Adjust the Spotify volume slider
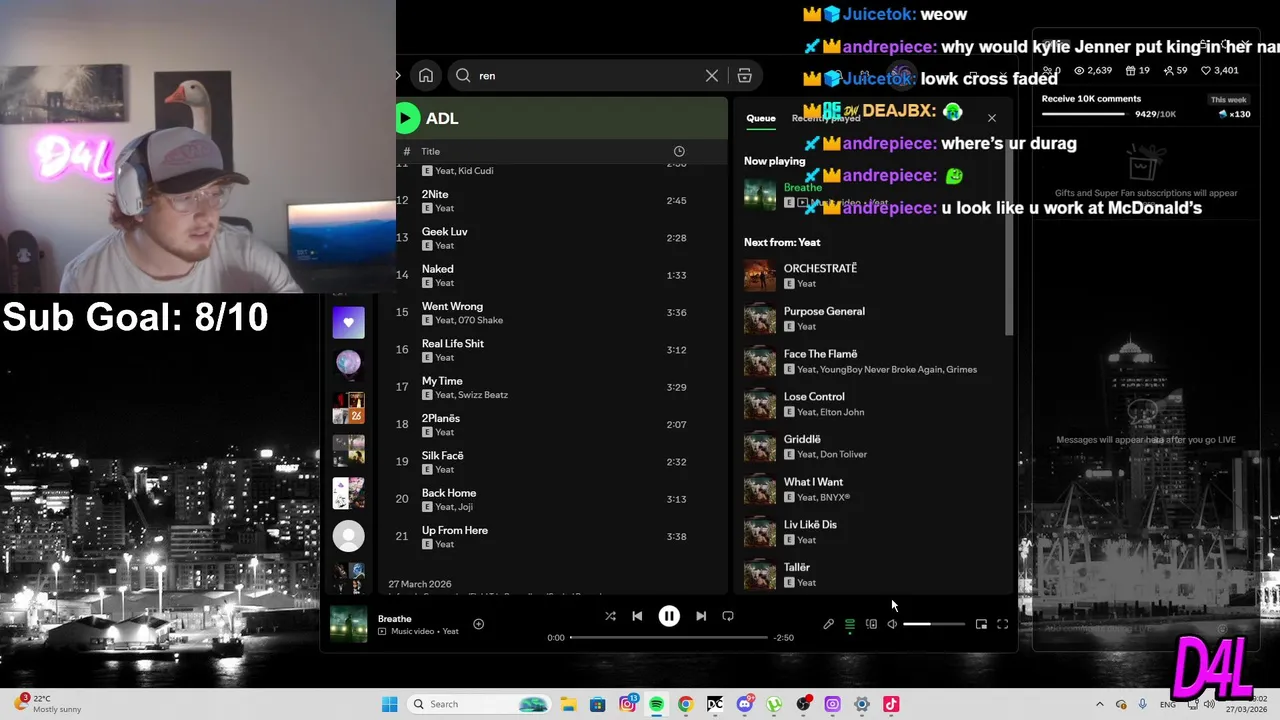Image resolution: width=1280 pixels, height=720 pixels. 934,624
